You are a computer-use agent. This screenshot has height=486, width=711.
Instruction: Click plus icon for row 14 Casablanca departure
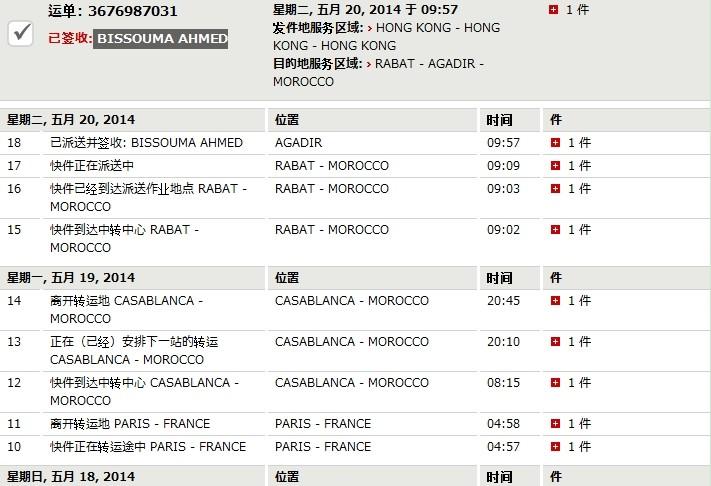[556, 301]
